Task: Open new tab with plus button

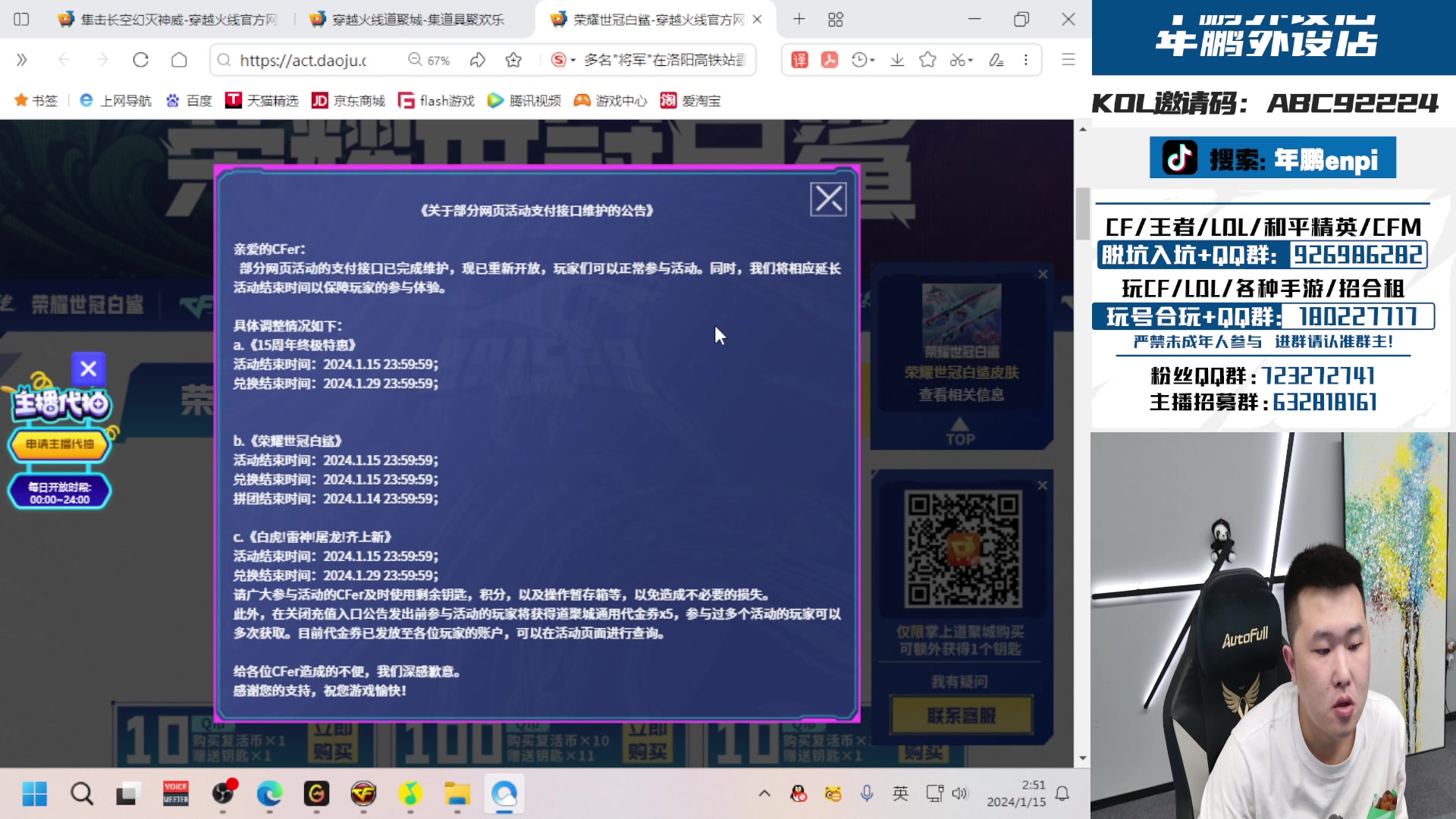Action: pyautogui.click(x=799, y=19)
